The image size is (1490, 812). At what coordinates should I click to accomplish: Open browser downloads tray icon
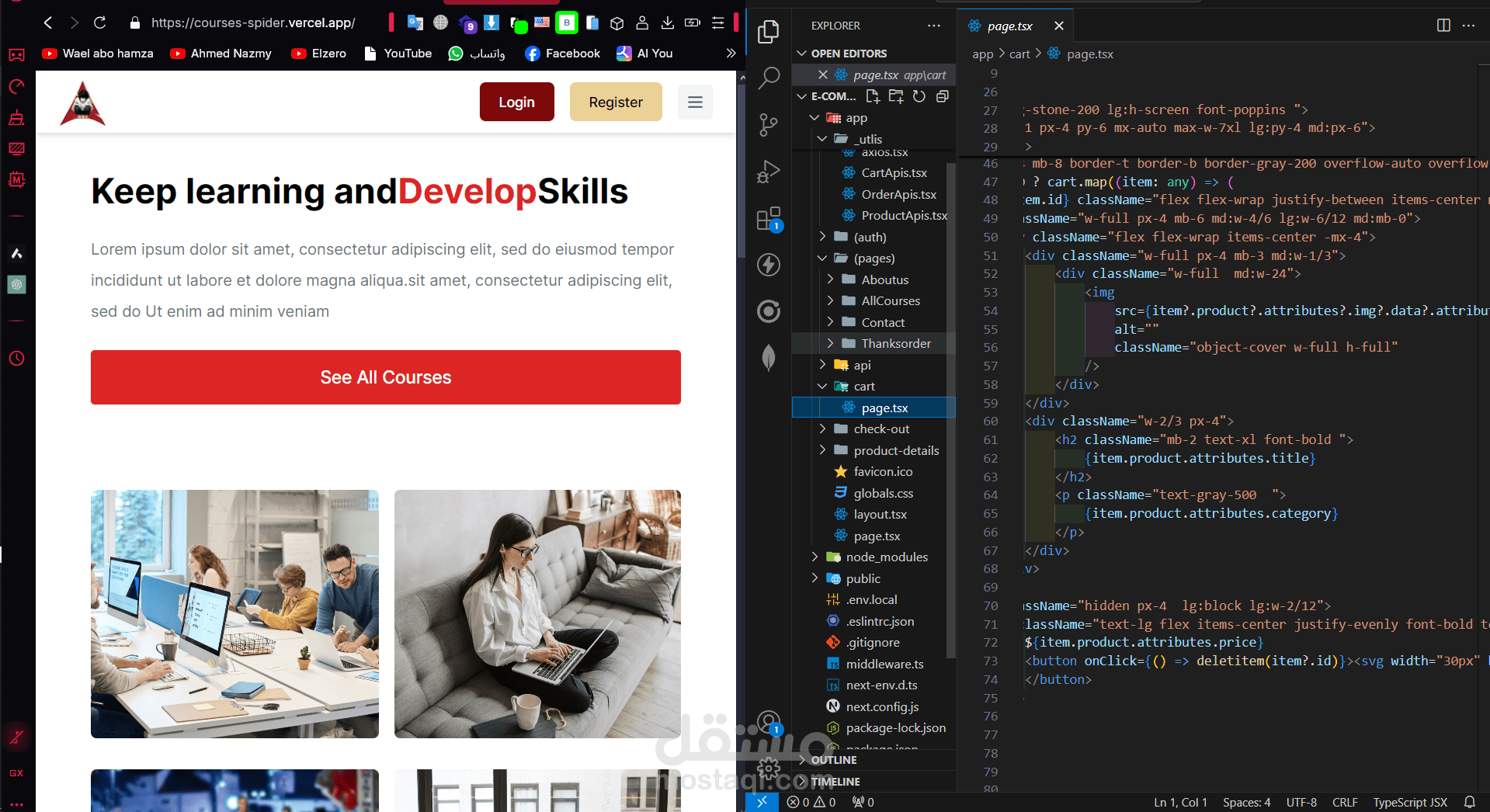(x=667, y=23)
